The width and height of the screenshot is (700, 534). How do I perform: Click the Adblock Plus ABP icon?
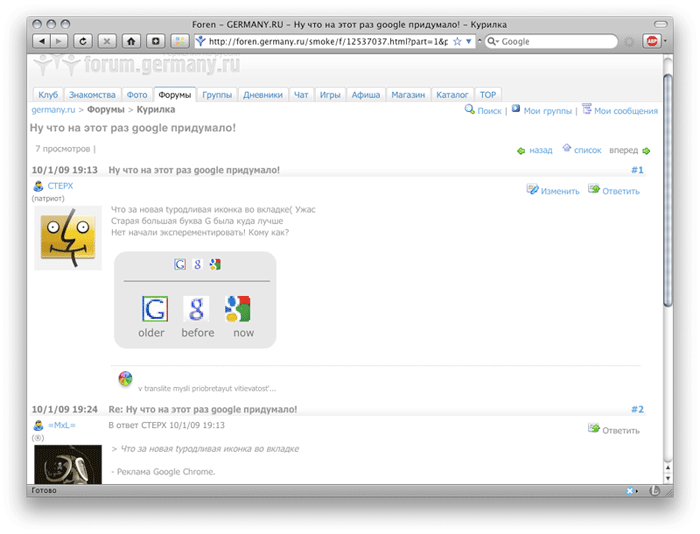pyautogui.click(x=651, y=41)
